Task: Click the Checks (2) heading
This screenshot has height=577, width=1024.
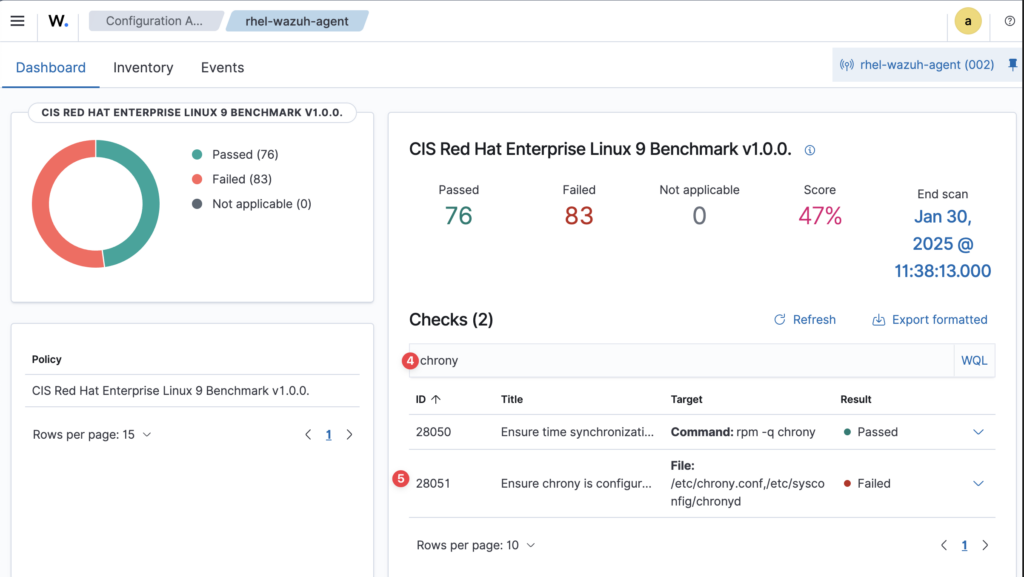Action: 451,320
